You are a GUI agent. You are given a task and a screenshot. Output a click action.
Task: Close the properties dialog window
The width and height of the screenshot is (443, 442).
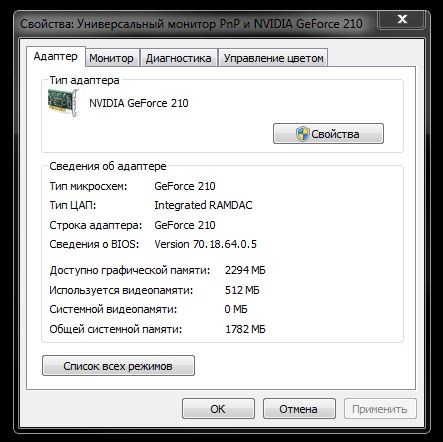tap(402, 19)
